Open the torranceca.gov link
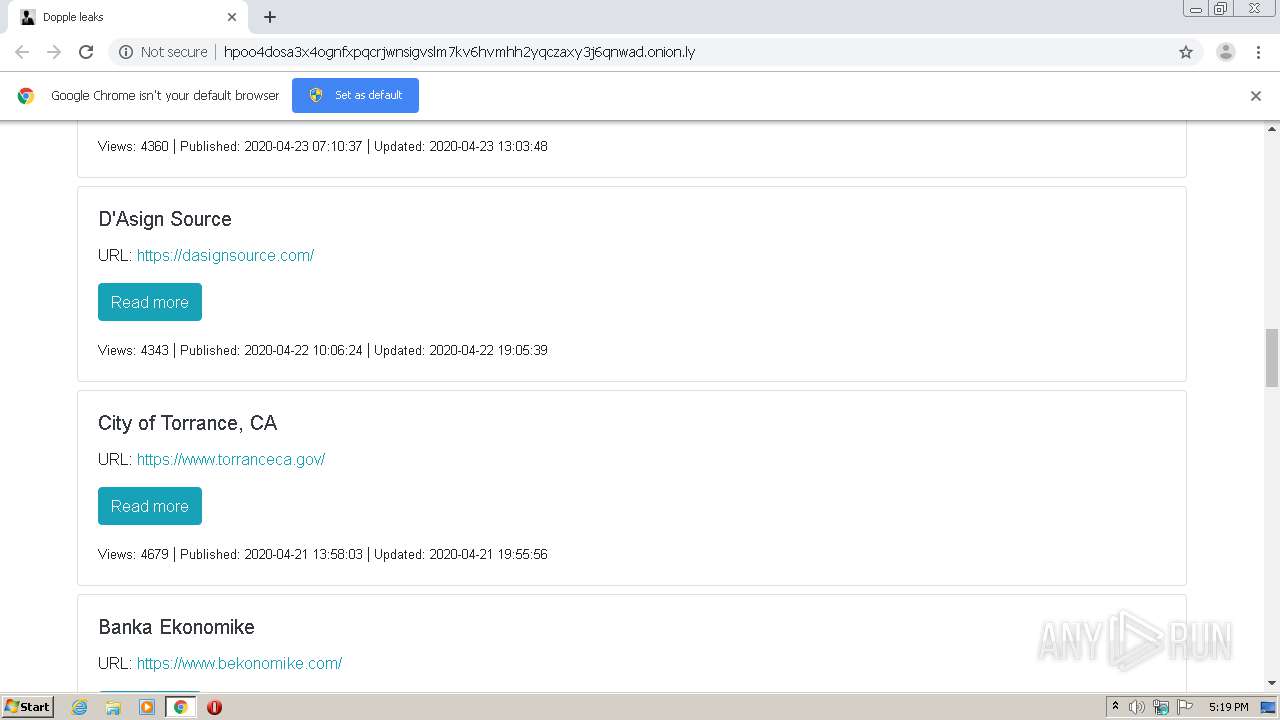Viewport: 1280px width, 720px height. [231, 459]
